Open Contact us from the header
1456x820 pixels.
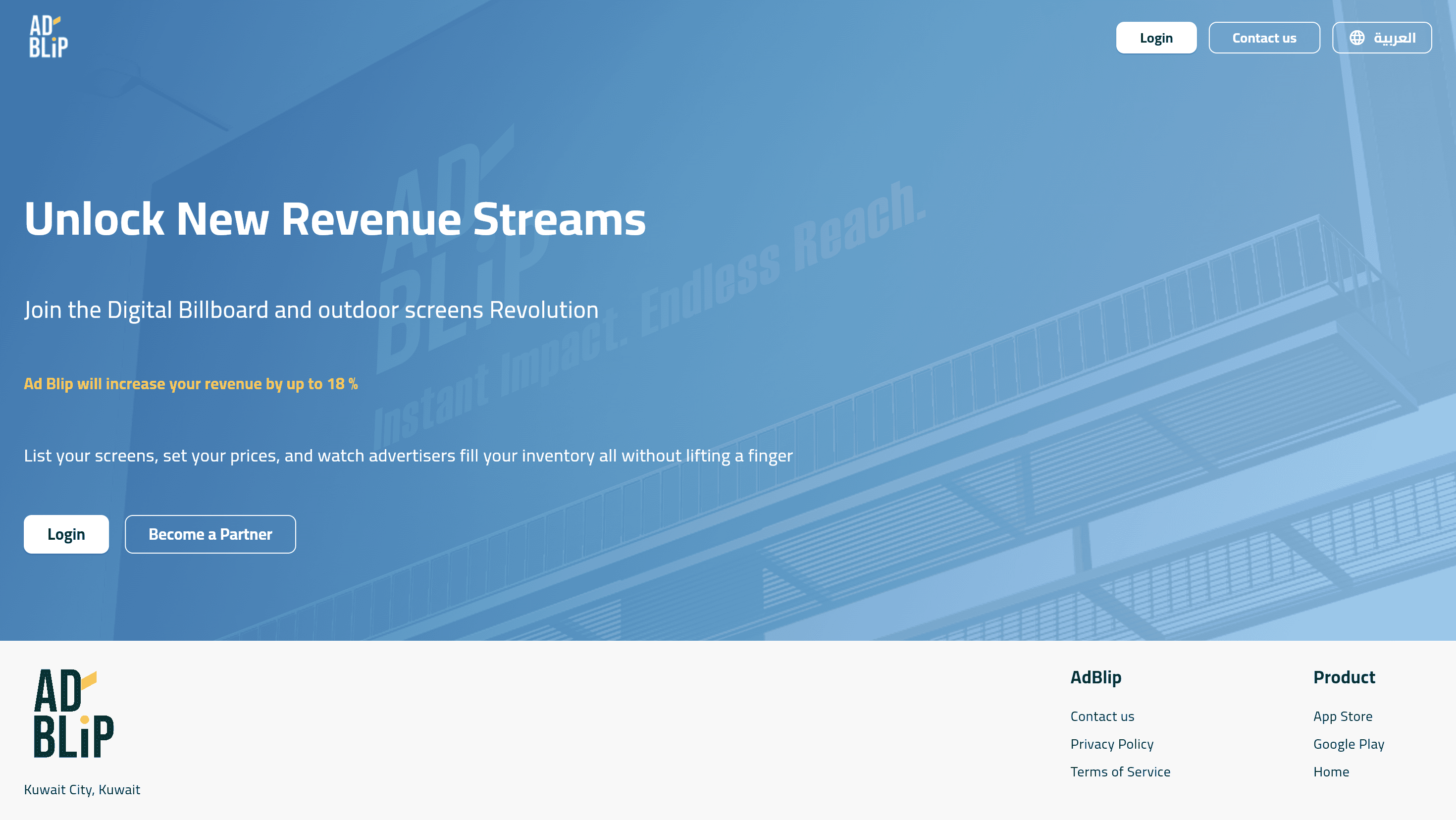tap(1264, 38)
